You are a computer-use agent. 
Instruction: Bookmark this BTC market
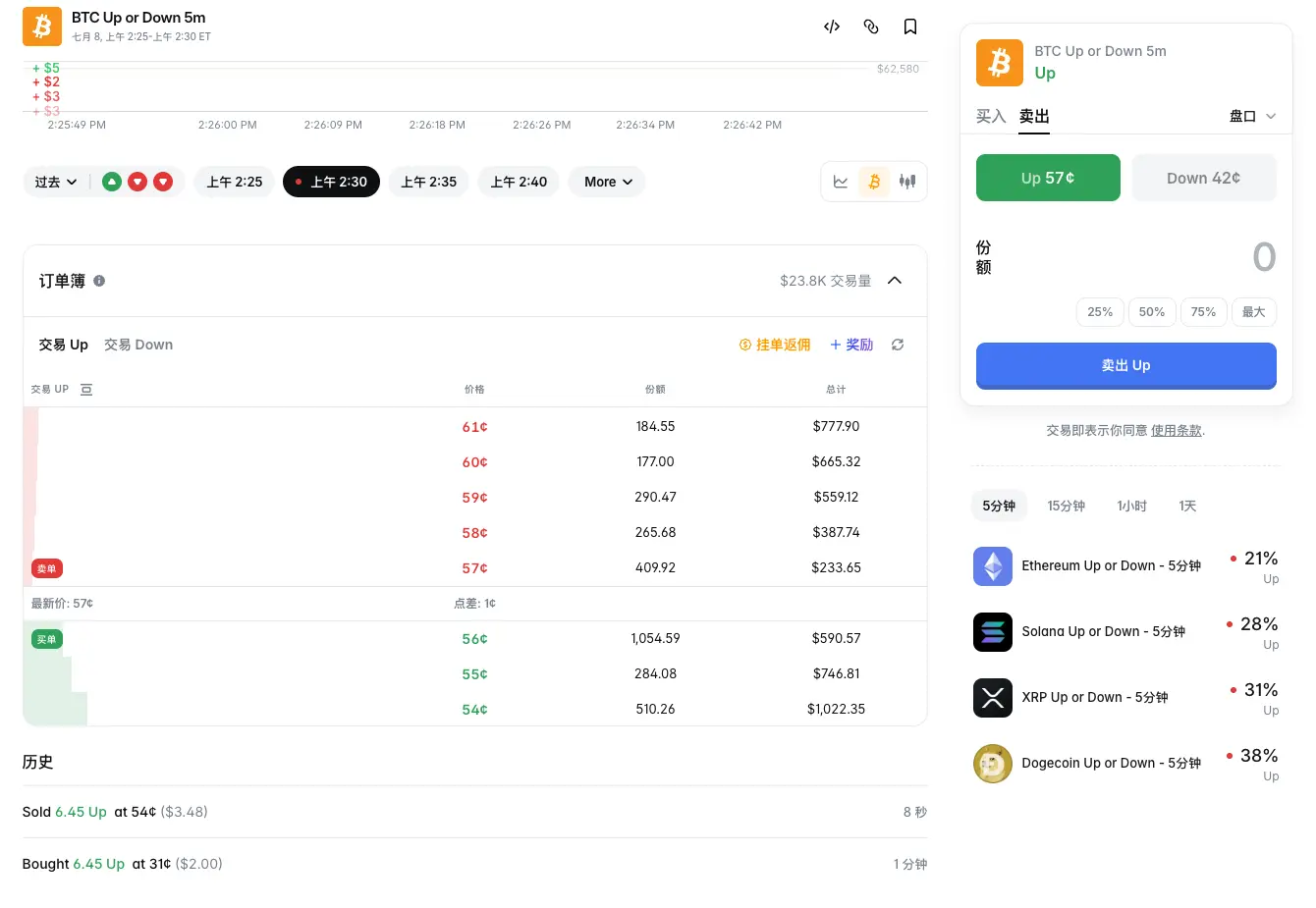tap(910, 27)
